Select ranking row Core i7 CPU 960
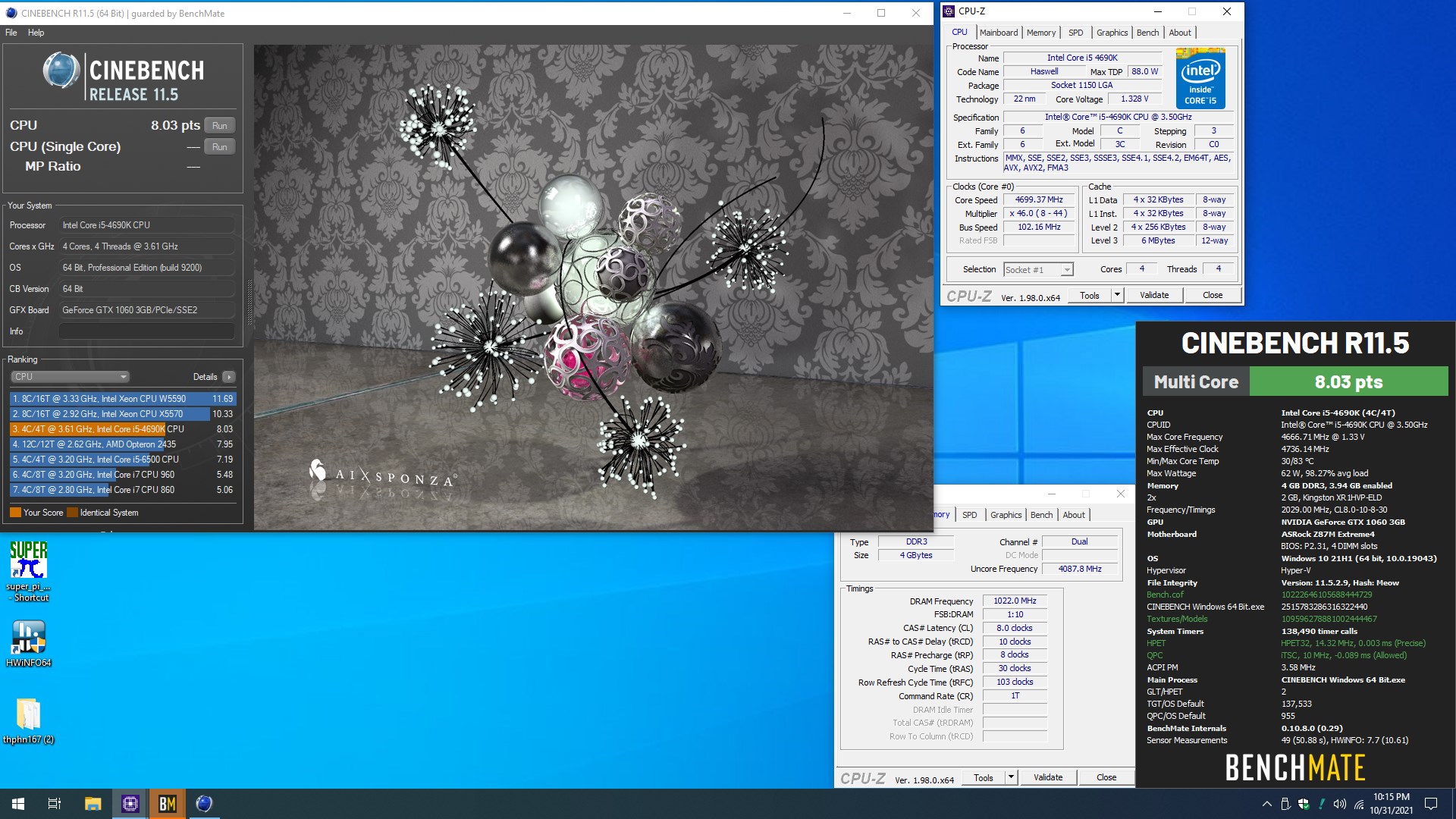Screen dimensions: 1456x819 tap(123, 474)
